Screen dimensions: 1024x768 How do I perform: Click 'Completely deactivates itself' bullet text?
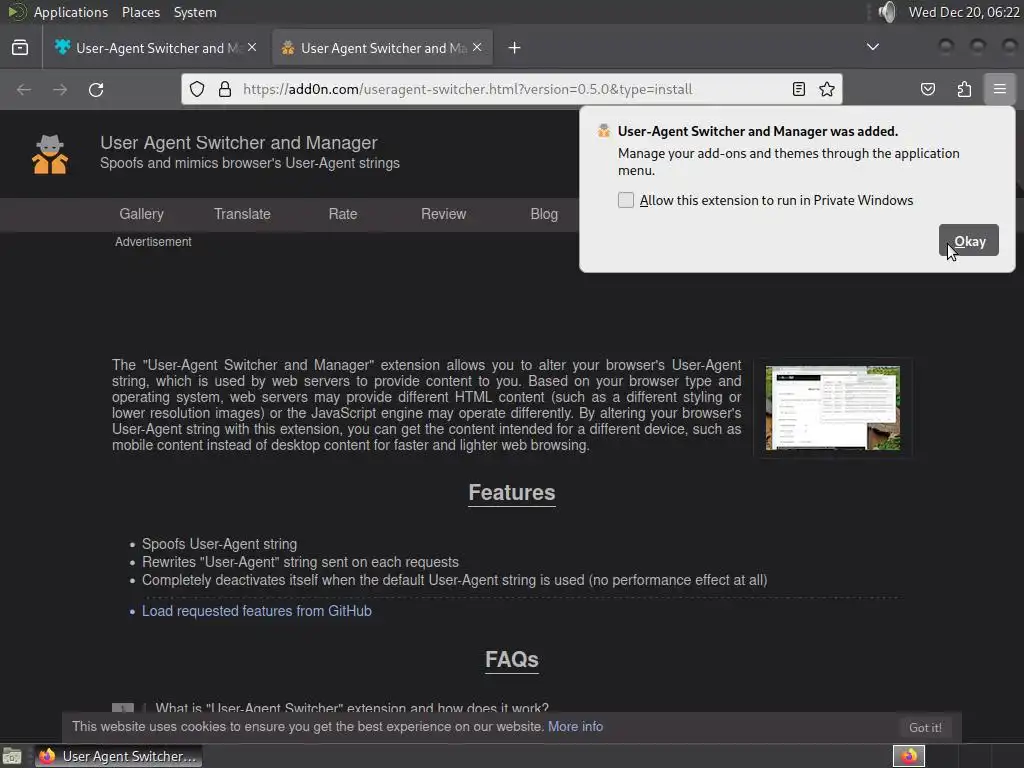(455, 580)
